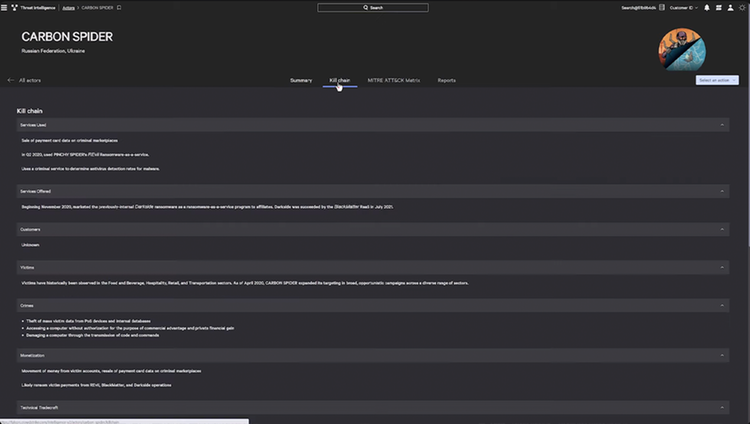Image resolution: width=750 pixels, height=424 pixels.
Task: Click 'Movement of money from victim accounts' line
Action: coord(111,371)
